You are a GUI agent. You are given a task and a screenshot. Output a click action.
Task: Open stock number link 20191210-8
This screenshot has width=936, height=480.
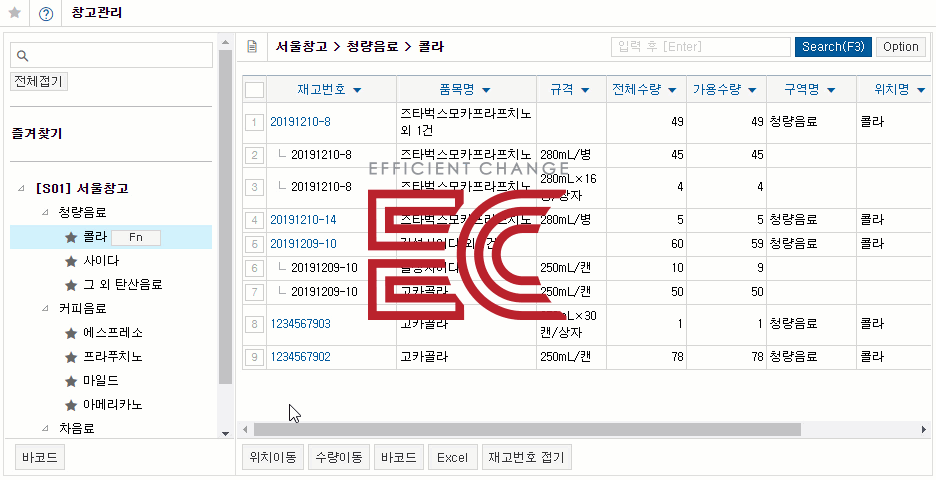tap(300, 122)
